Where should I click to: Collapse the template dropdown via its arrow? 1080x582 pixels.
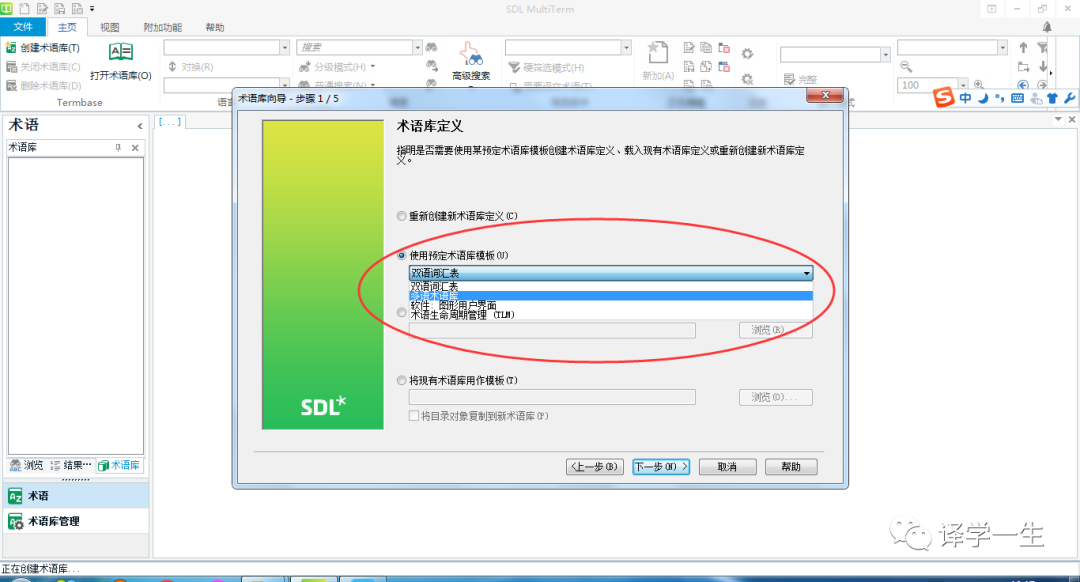pyautogui.click(x=806, y=273)
